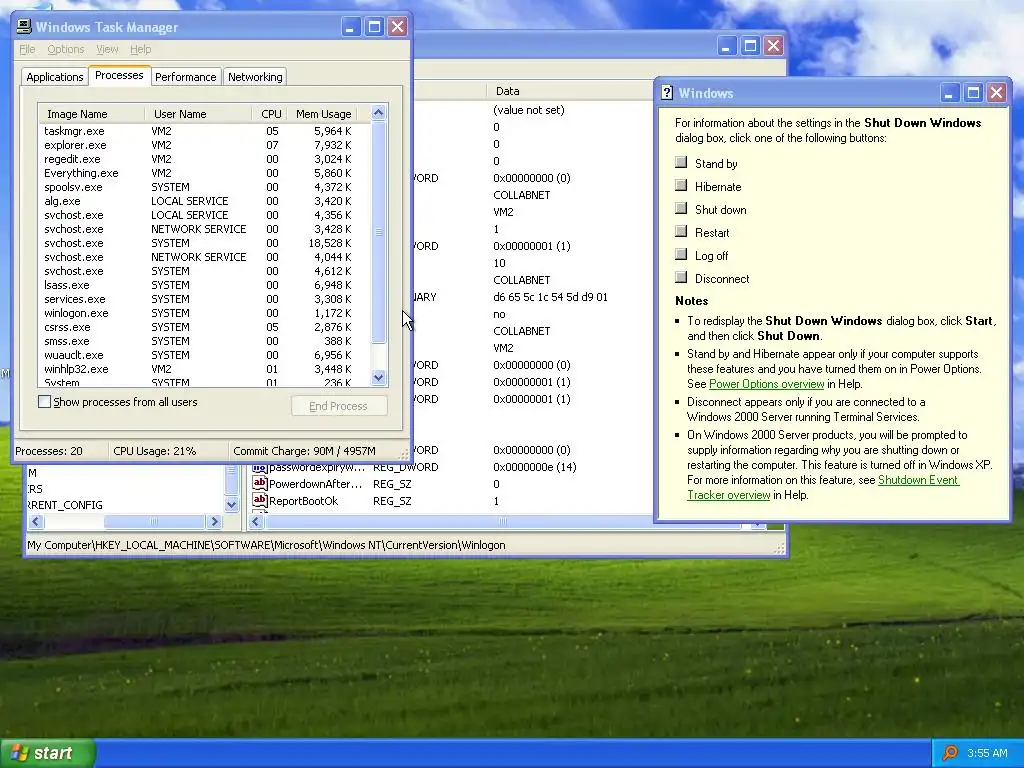Open the Help menu in Task Manager
The image size is (1024, 768).
(x=140, y=49)
